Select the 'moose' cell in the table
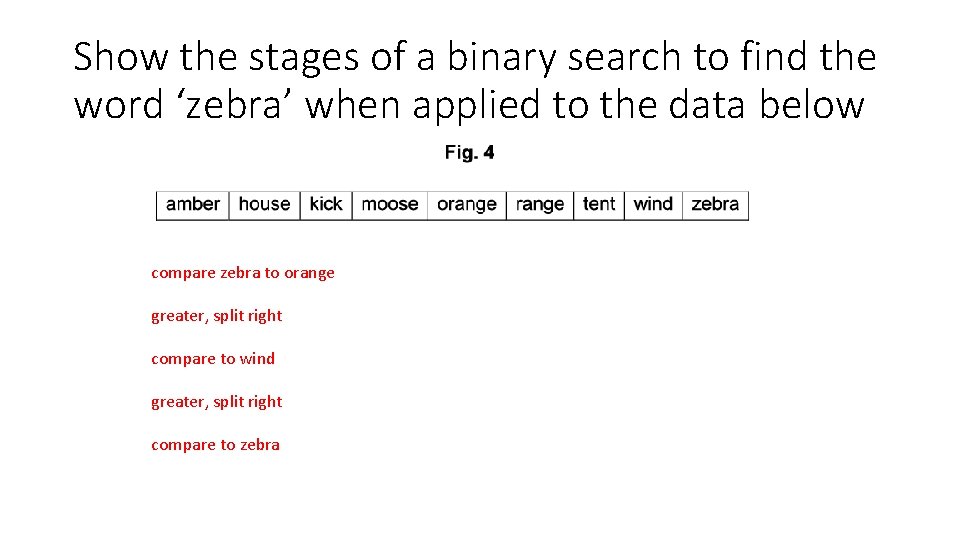 (389, 204)
